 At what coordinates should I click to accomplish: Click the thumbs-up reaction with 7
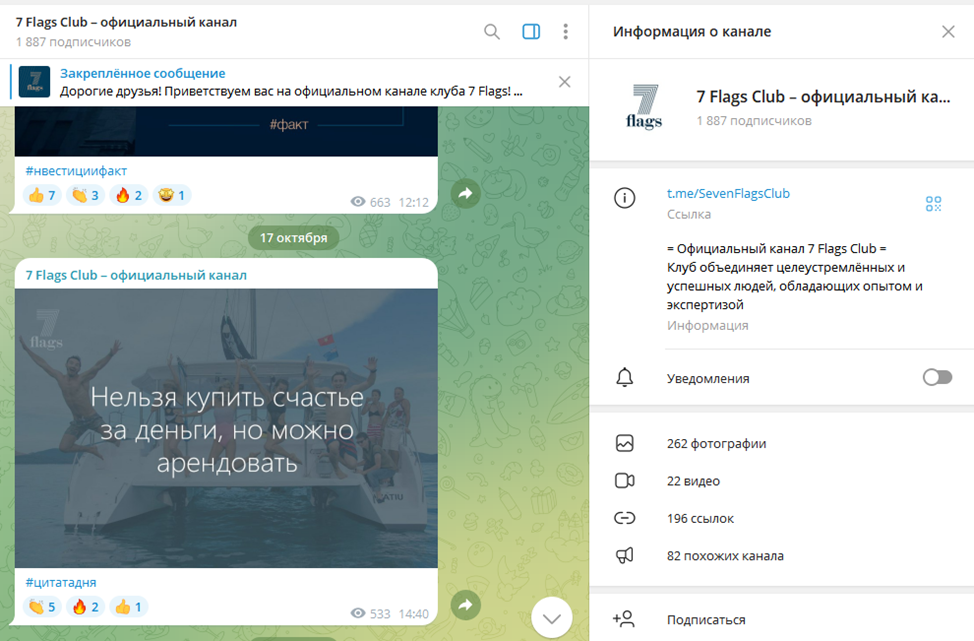pyautogui.click(x=42, y=196)
